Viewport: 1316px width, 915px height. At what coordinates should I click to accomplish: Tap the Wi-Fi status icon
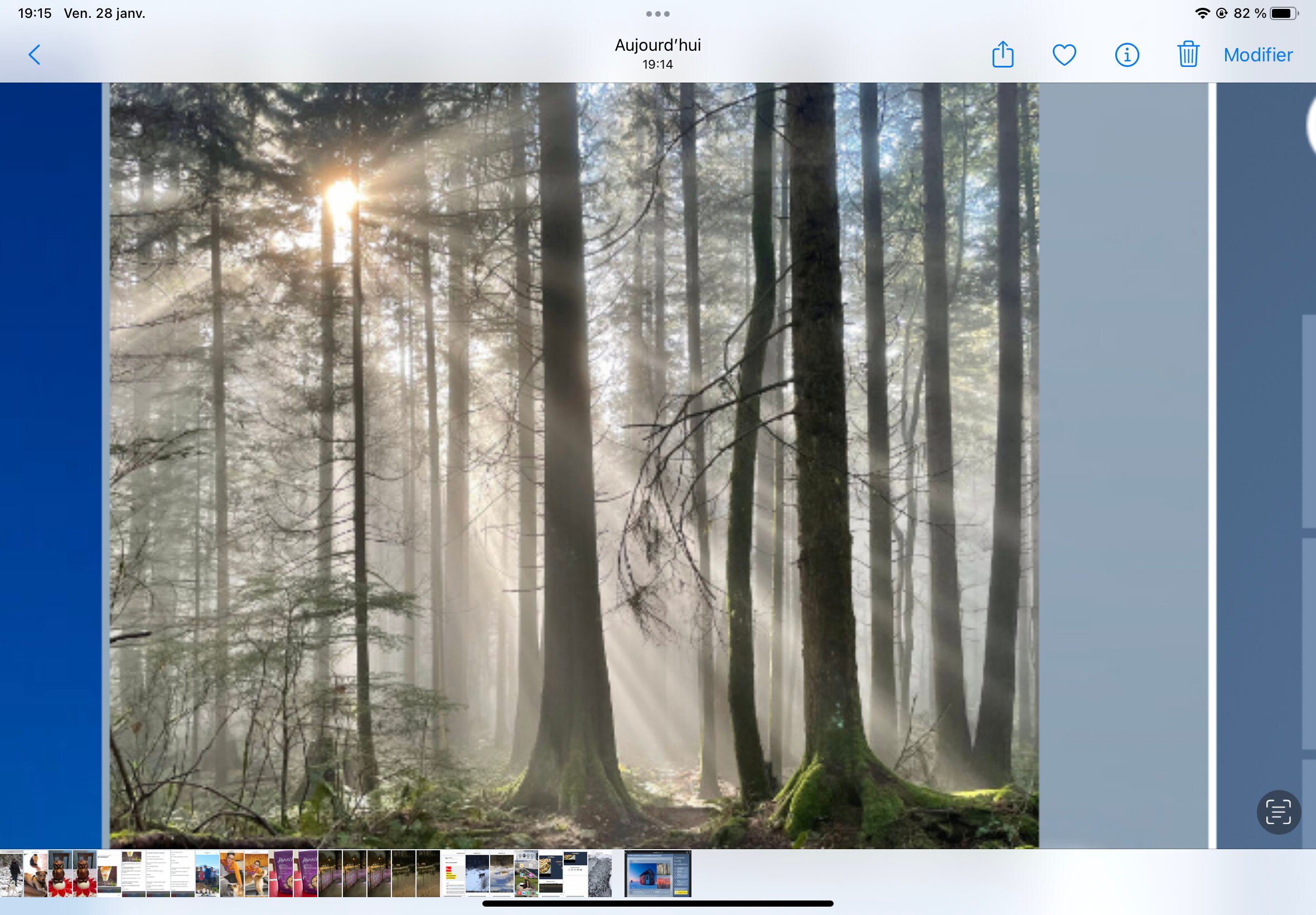click(x=1202, y=13)
